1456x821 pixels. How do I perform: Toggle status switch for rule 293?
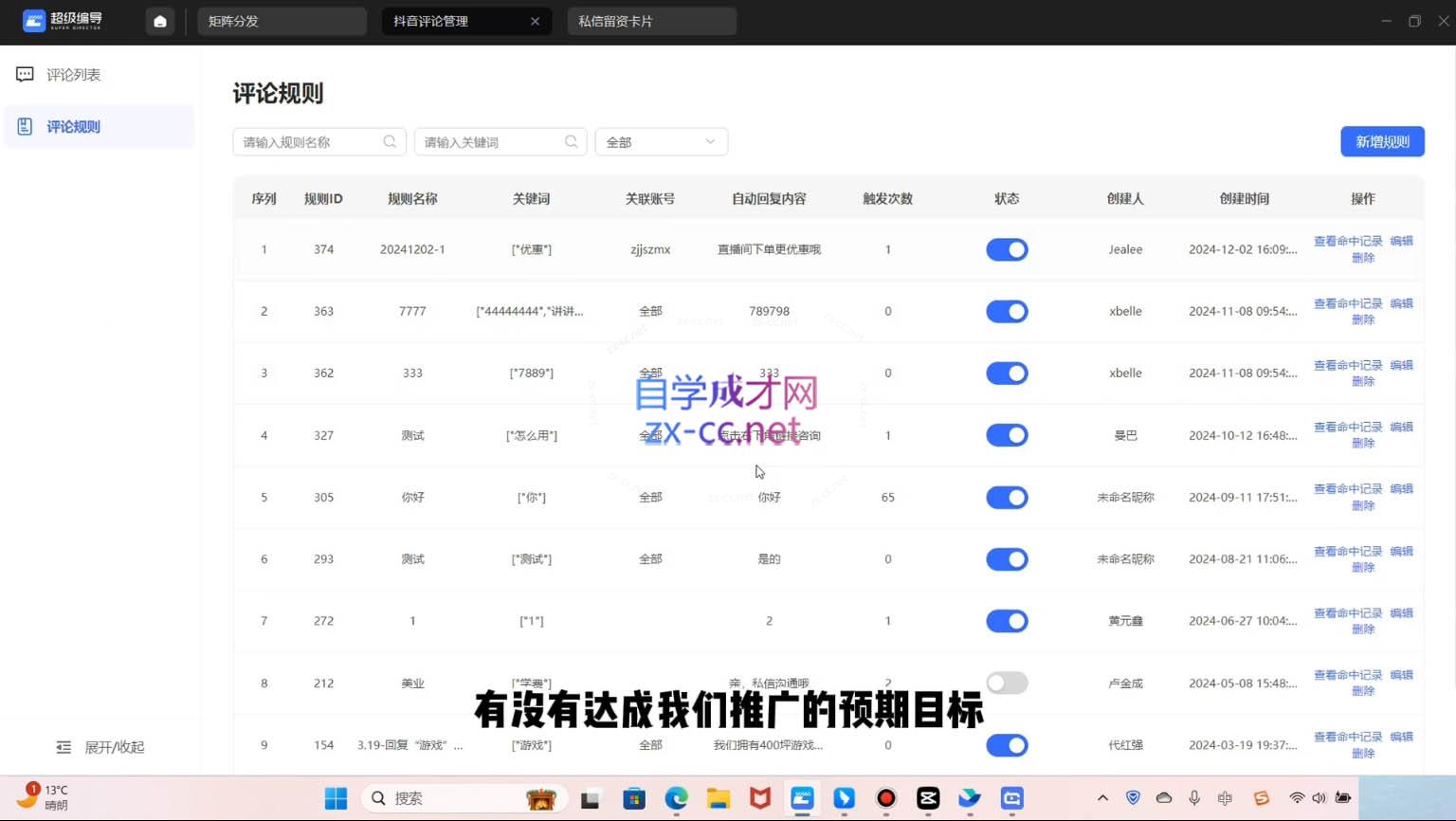pyautogui.click(x=1007, y=558)
